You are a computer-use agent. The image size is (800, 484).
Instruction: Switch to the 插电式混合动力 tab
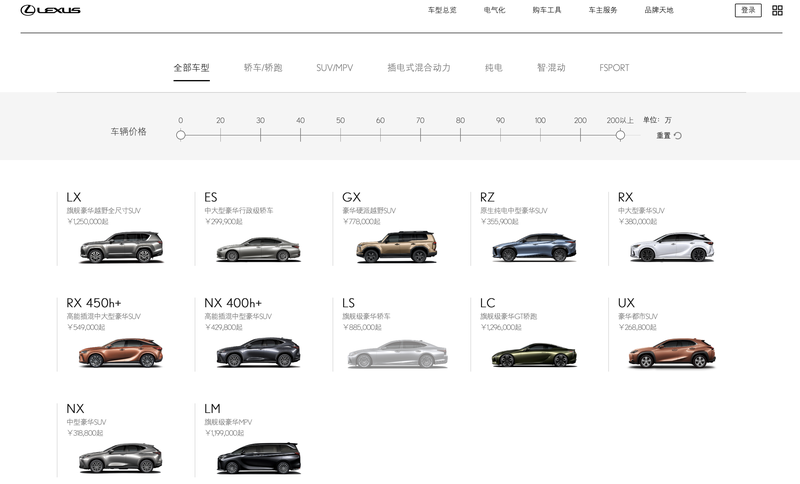[418, 68]
